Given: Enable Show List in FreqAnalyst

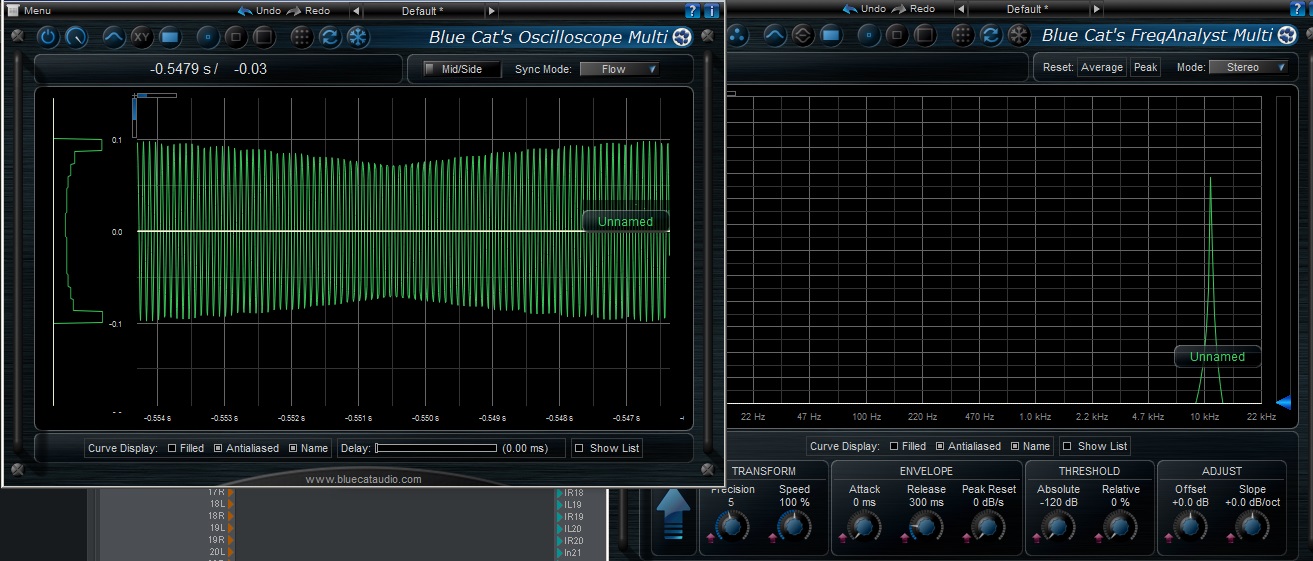Looking at the screenshot, I should [1067, 446].
